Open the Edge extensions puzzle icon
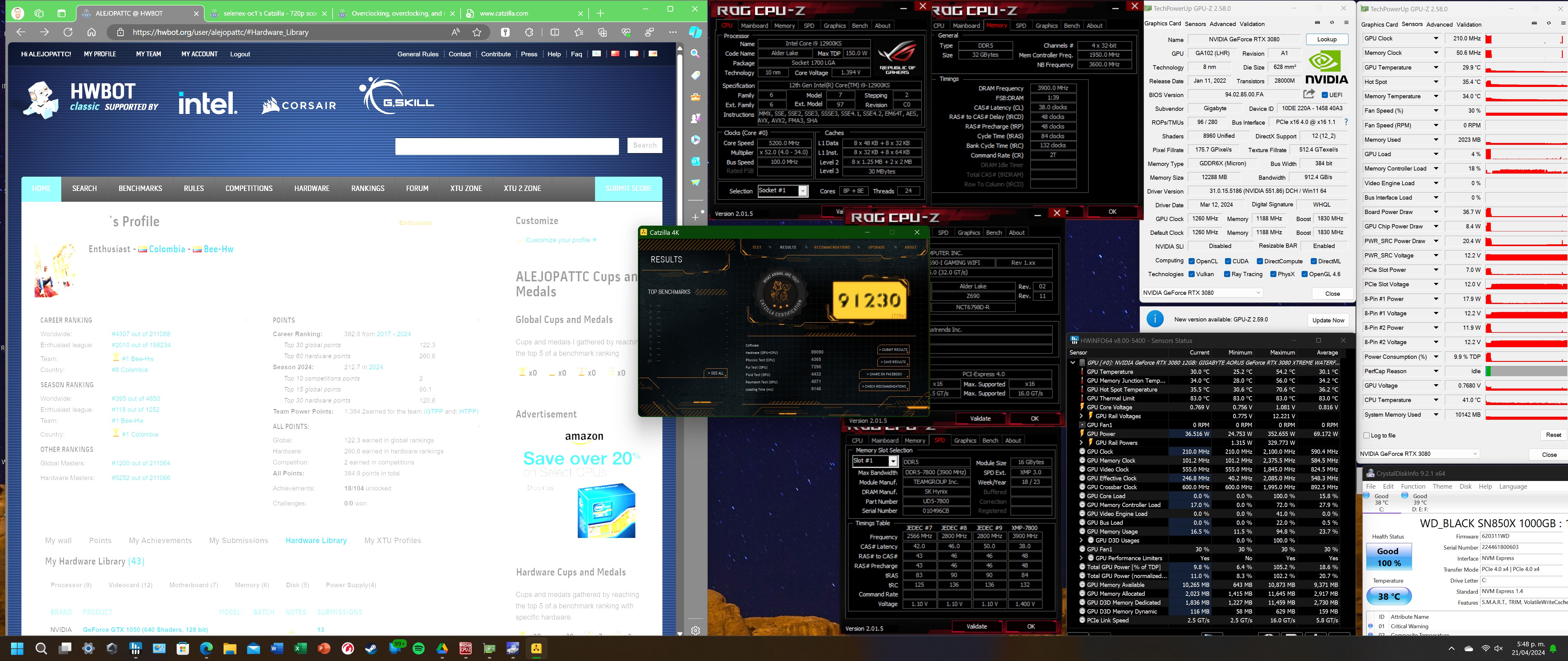This screenshot has height=661, width=1568. [x=529, y=32]
